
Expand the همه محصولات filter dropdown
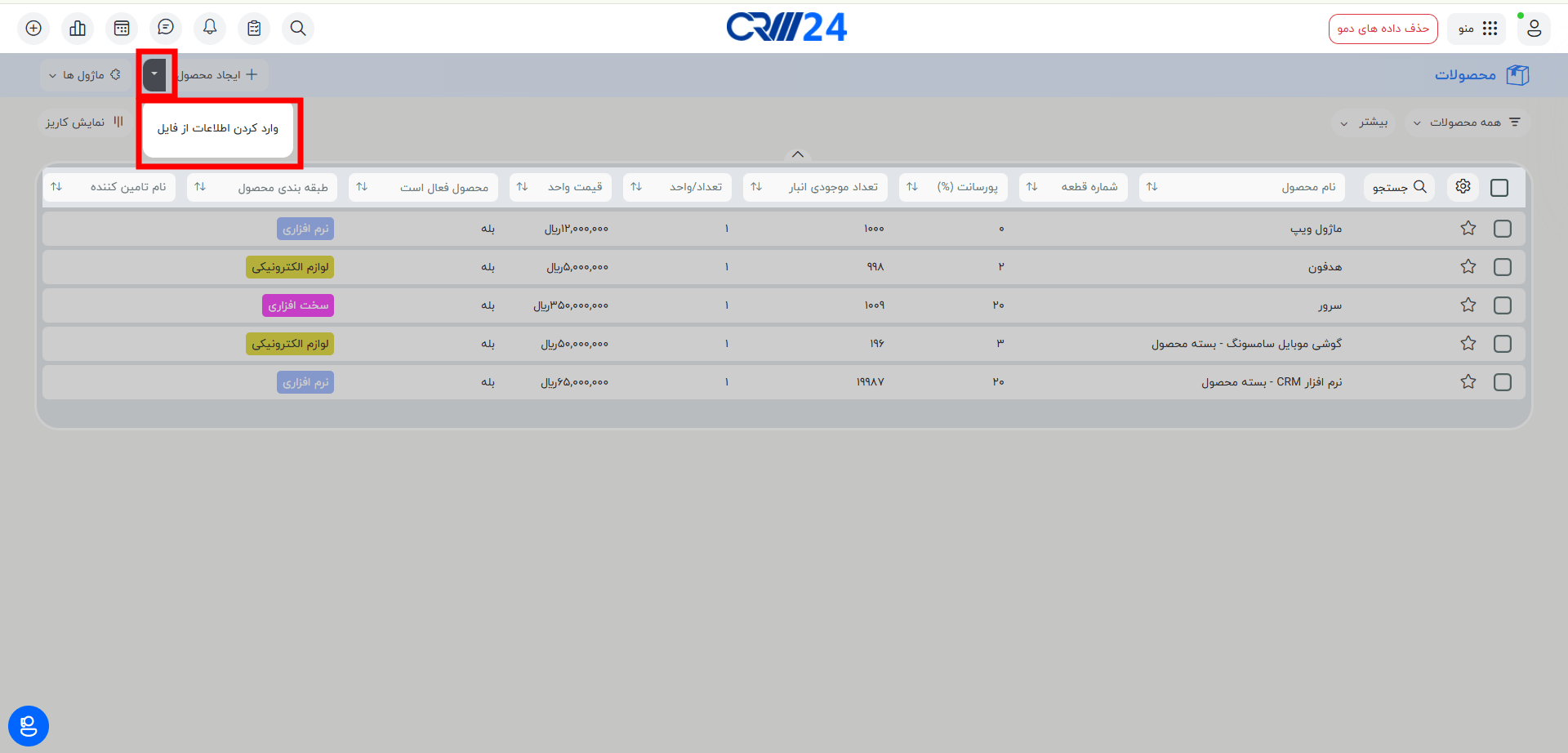point(1468,123)
